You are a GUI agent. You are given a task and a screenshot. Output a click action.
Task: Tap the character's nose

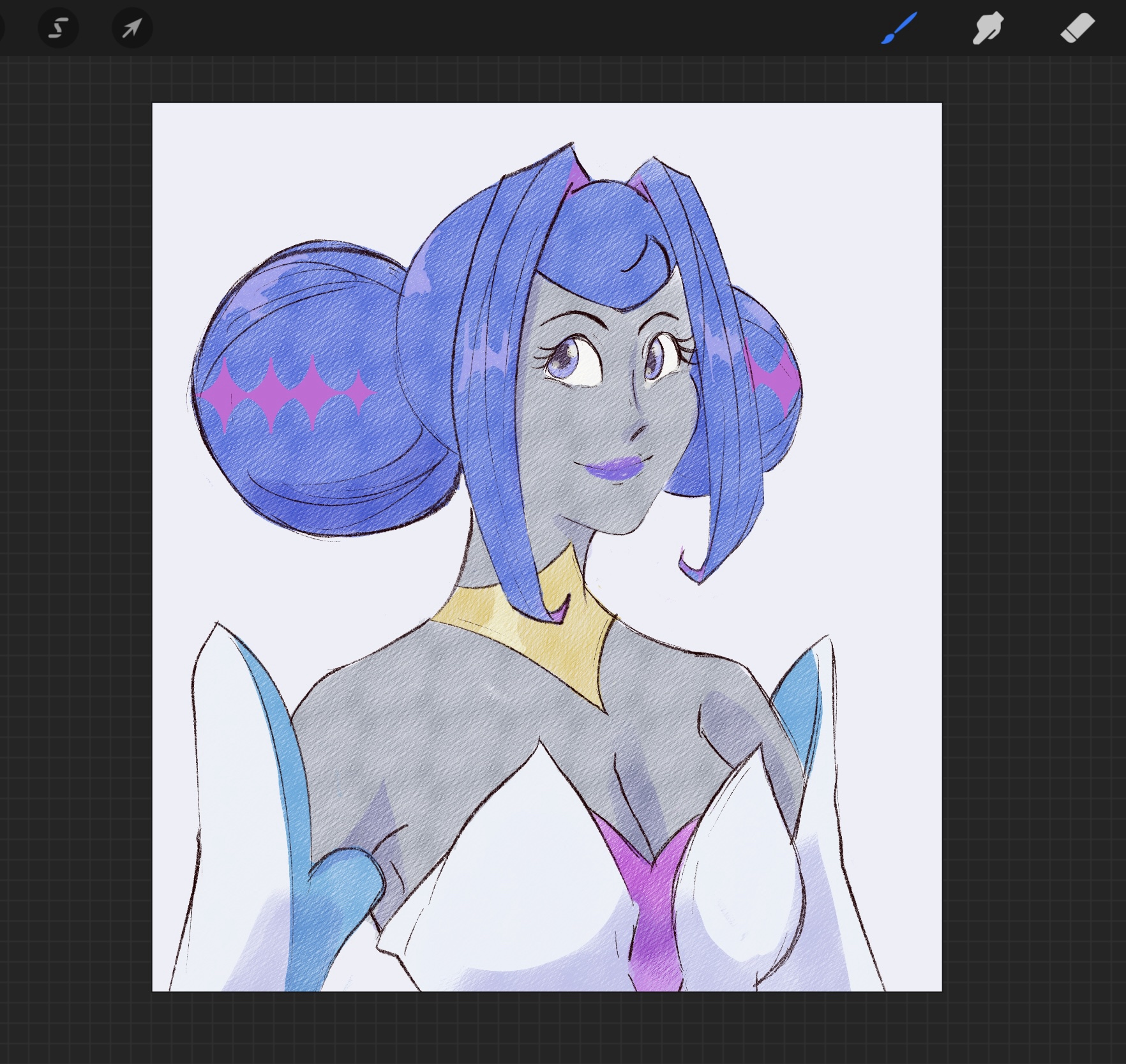tap(638, 432)
